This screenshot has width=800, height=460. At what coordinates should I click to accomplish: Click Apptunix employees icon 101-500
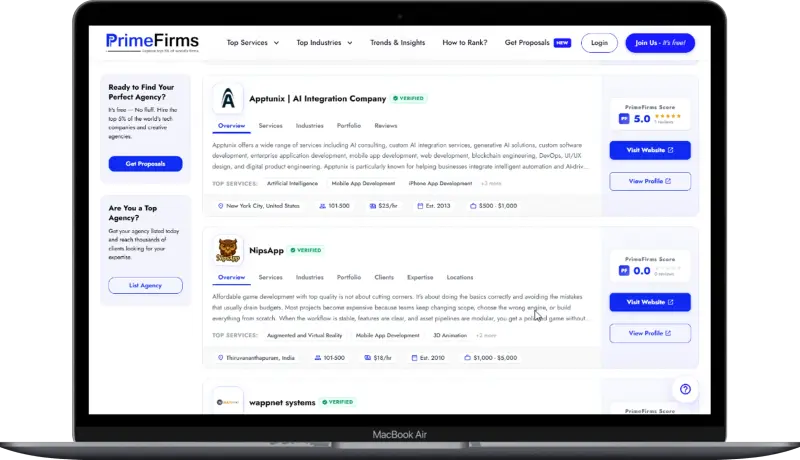pyautogui.click(x=322, y=206)
